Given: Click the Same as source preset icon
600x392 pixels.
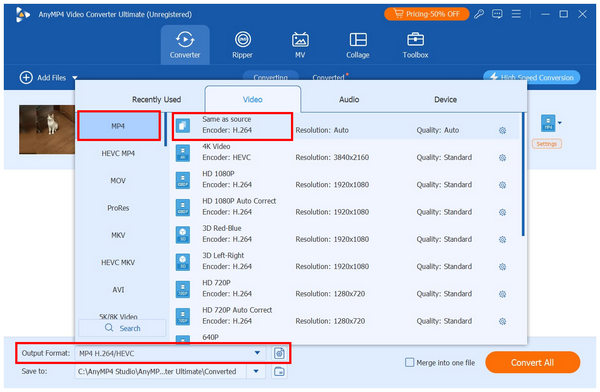Looking at the screenshot, I should pos(183,126).
